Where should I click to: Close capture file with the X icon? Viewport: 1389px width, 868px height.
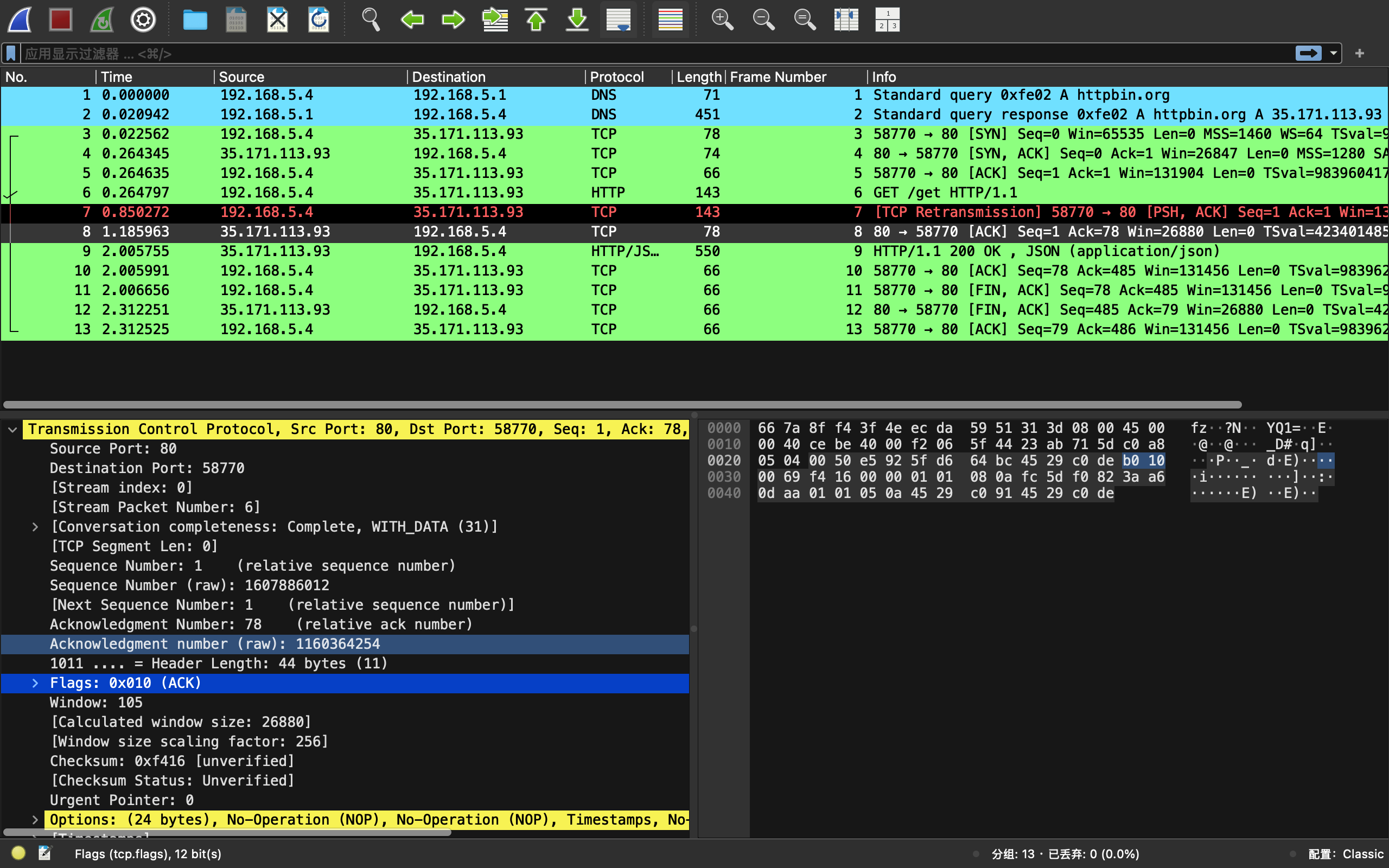[x=277, y=20]
